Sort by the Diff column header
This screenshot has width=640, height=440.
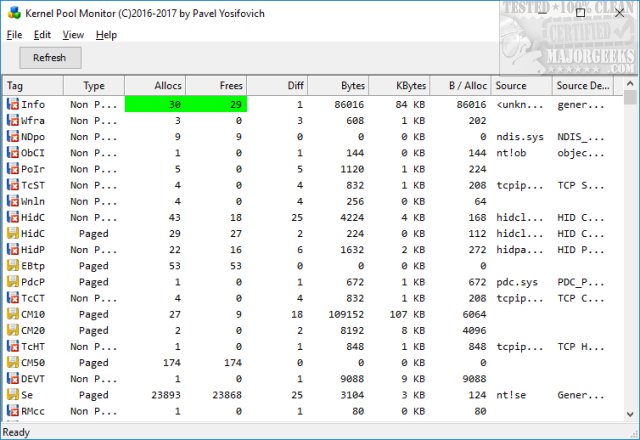click(278, 86)
